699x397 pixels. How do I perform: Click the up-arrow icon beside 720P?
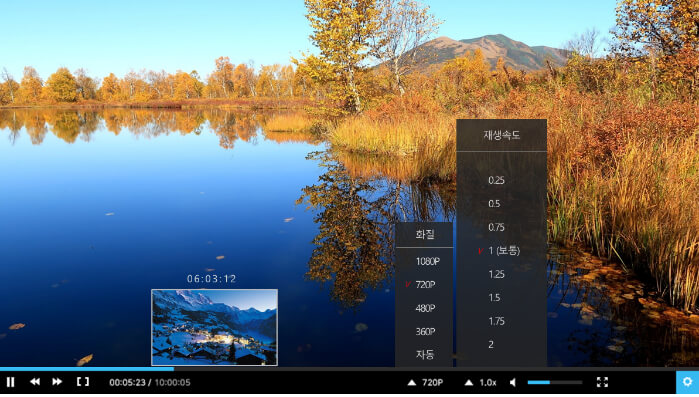click(x=412, y=382)
